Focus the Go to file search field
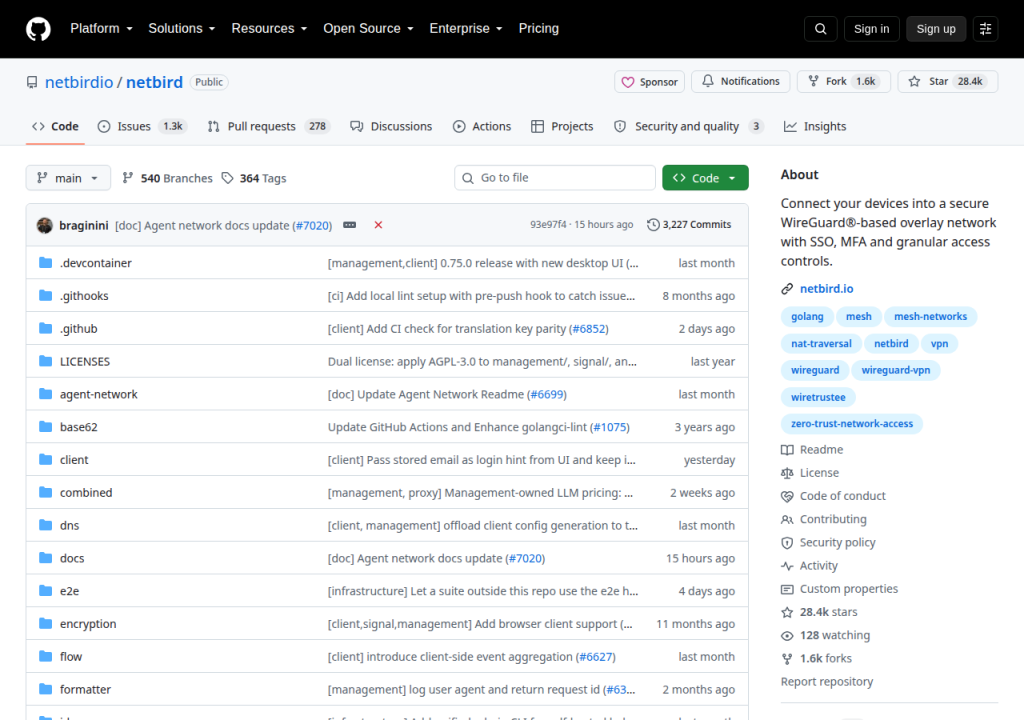This screenshot has height=720, width=1024. click(x=554, y=178)
